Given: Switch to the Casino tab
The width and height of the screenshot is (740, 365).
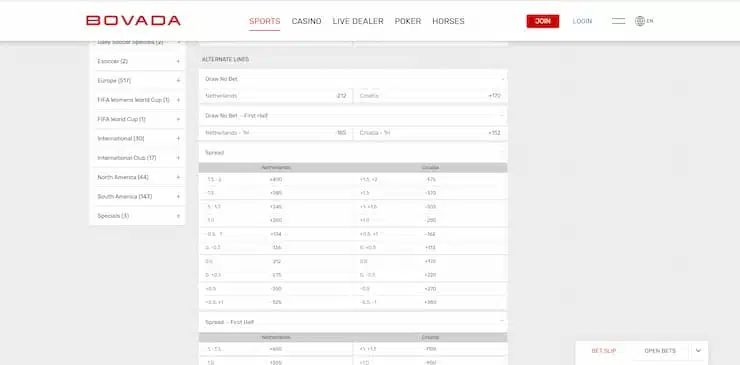Looking at the screenshot, I should [306, 21].
